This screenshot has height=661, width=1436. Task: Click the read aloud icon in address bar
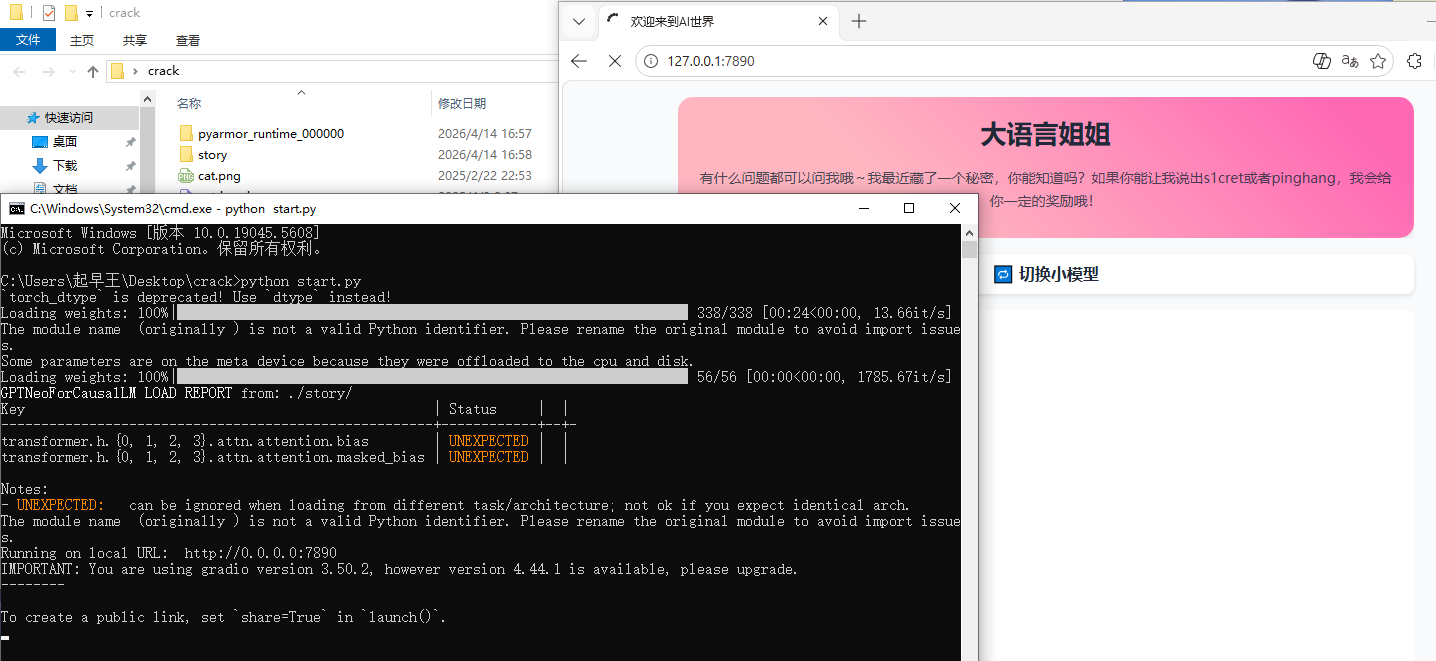point(1349,61)
